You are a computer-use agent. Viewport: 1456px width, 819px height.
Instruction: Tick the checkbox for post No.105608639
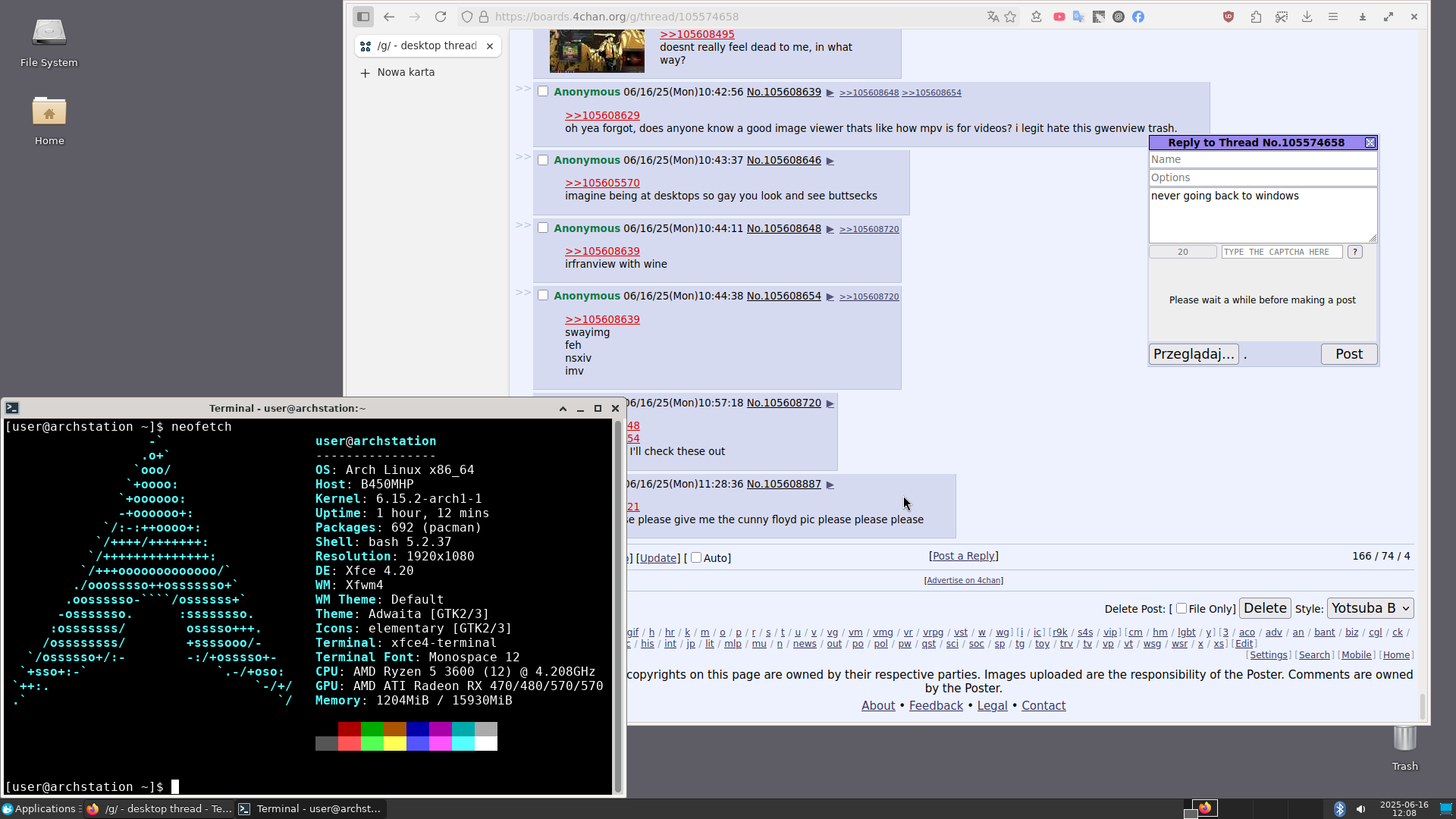(543, 92)
